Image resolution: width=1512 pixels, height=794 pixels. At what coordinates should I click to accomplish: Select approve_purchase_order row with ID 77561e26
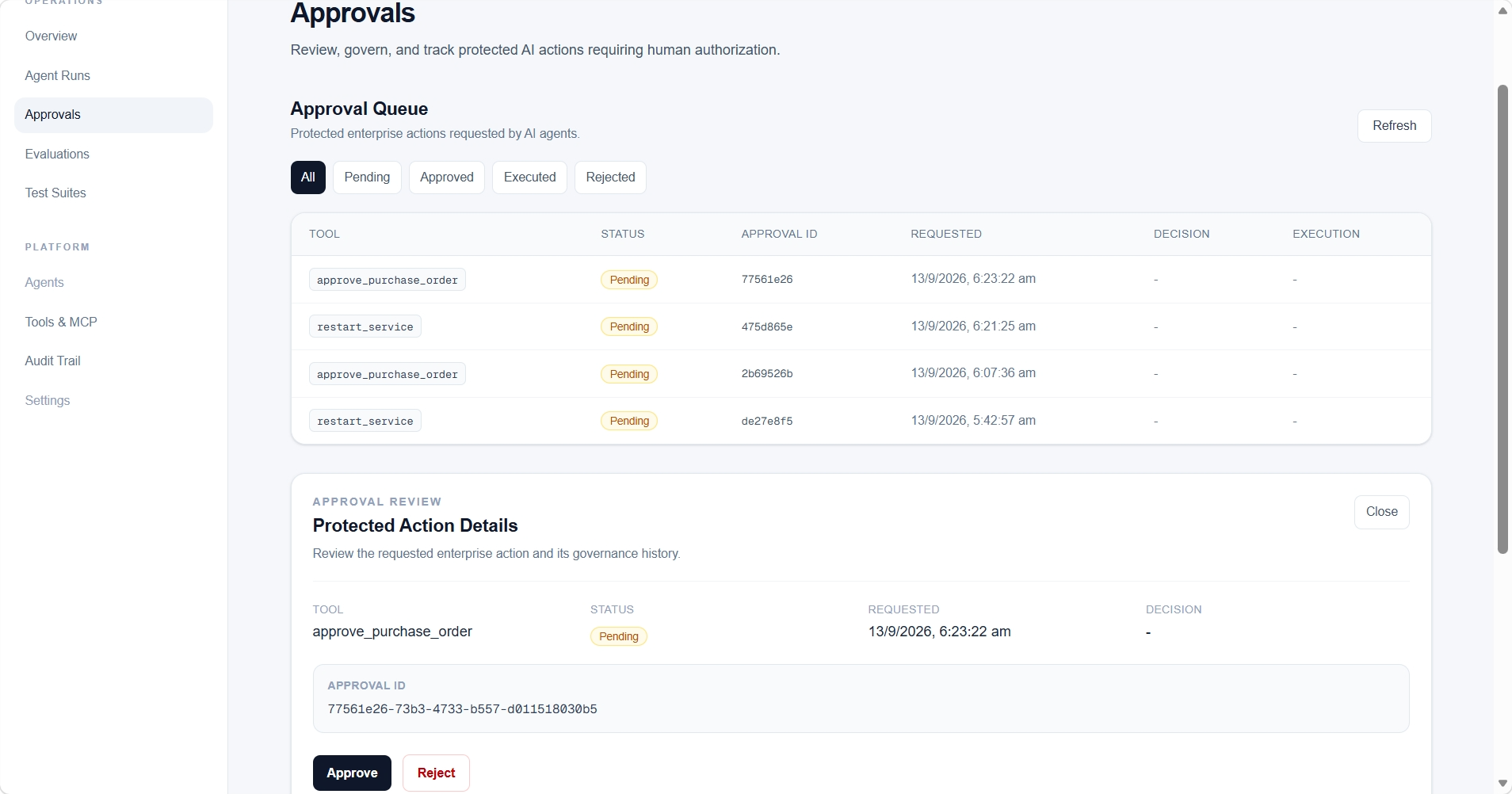pyautogui.click(x=861, y=280)
